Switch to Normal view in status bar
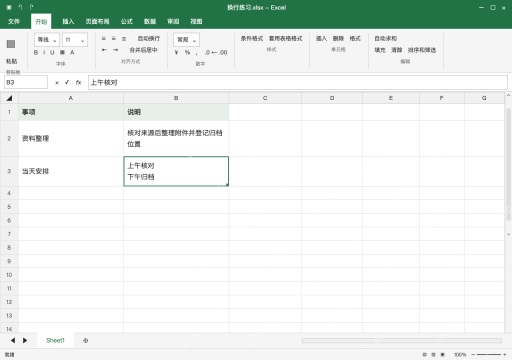Viewport: 512px width, 360px height. (424, 355)
